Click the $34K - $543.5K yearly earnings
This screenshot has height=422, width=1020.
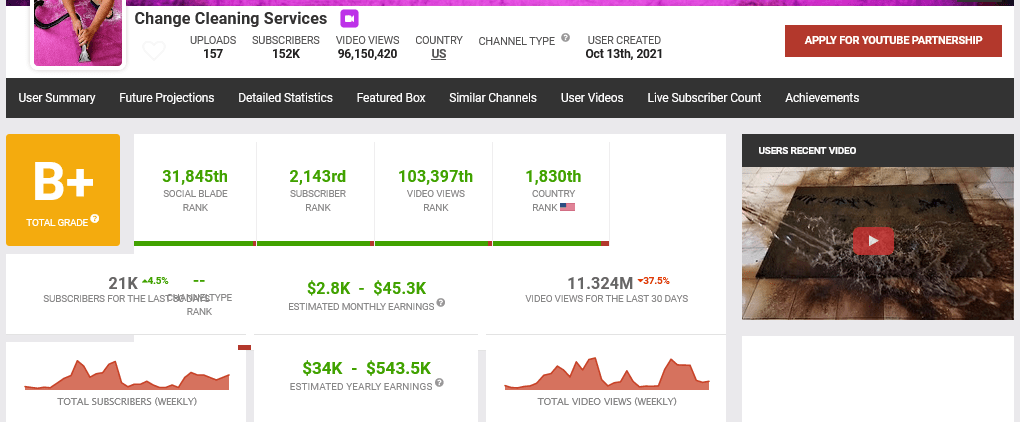point(366,368)
